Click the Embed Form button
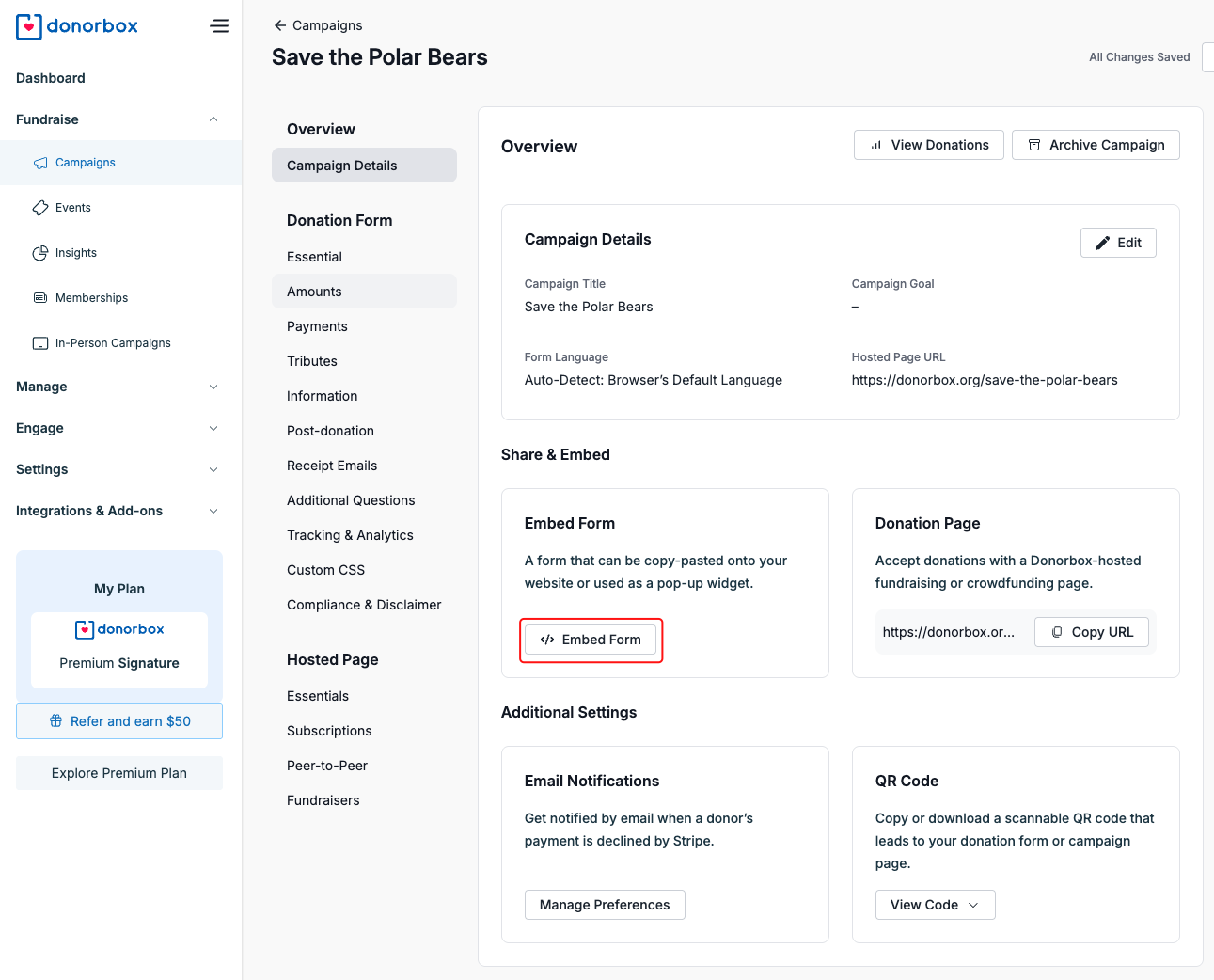Screen dimensions: 1214x980 point(591,640)
